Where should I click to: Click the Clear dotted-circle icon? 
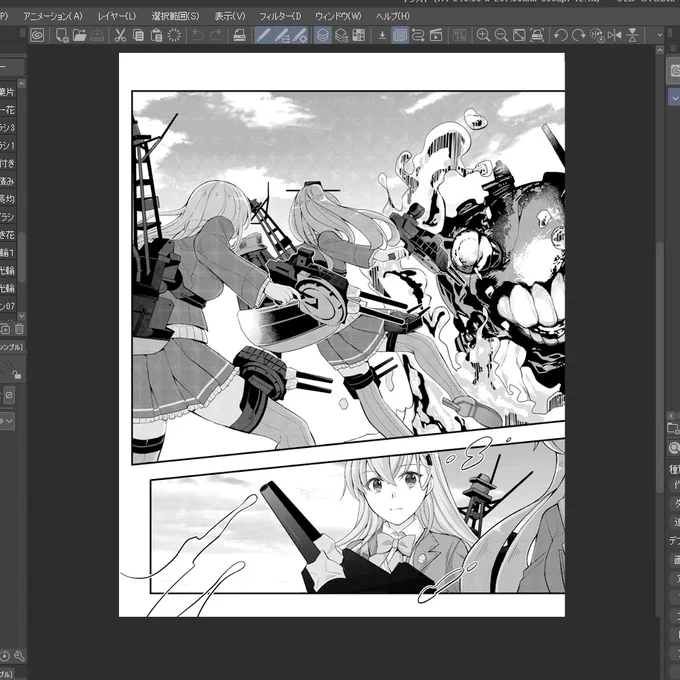pos(174,35)
